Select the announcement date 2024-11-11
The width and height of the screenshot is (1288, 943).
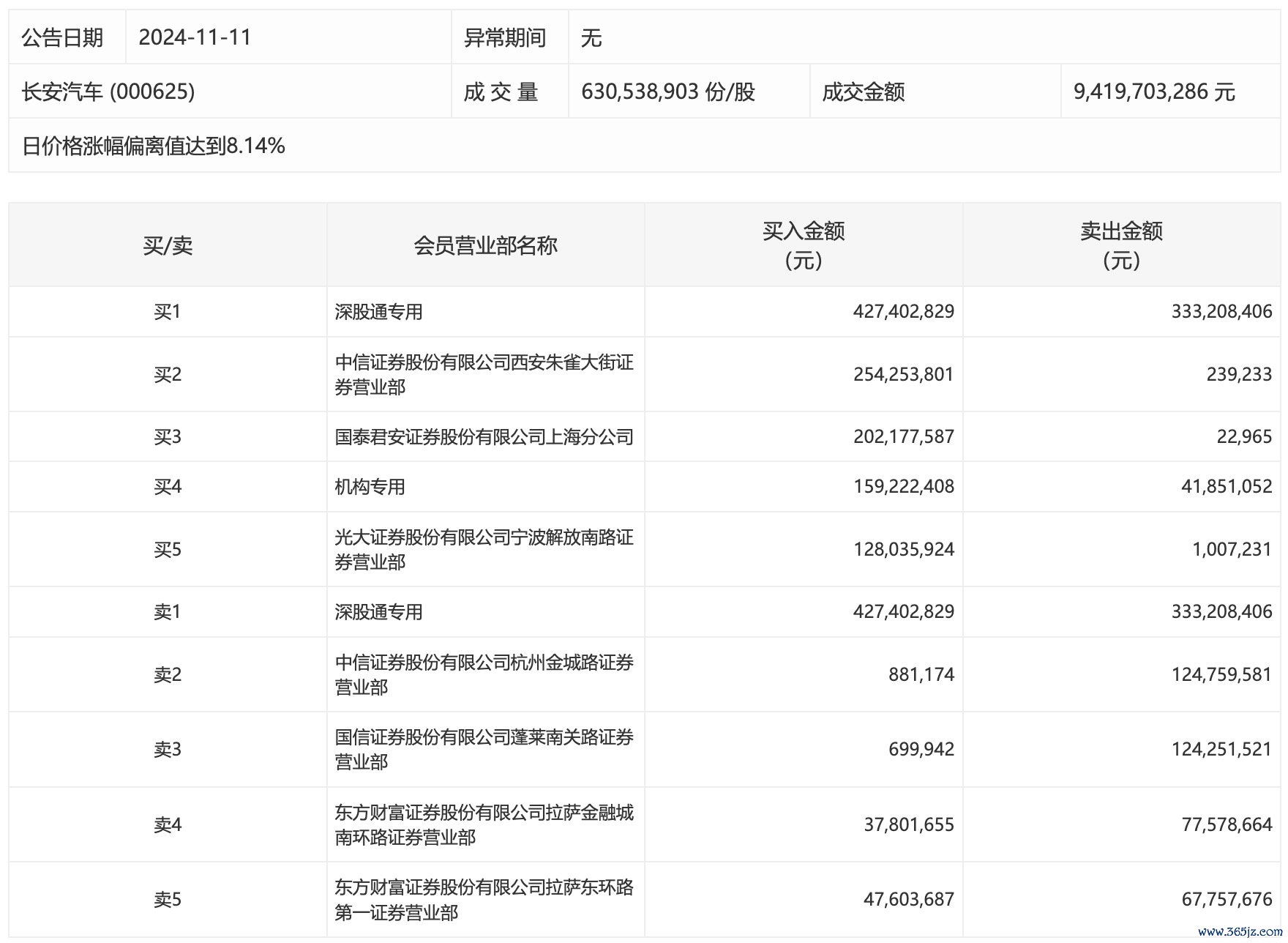click(195, 37)
